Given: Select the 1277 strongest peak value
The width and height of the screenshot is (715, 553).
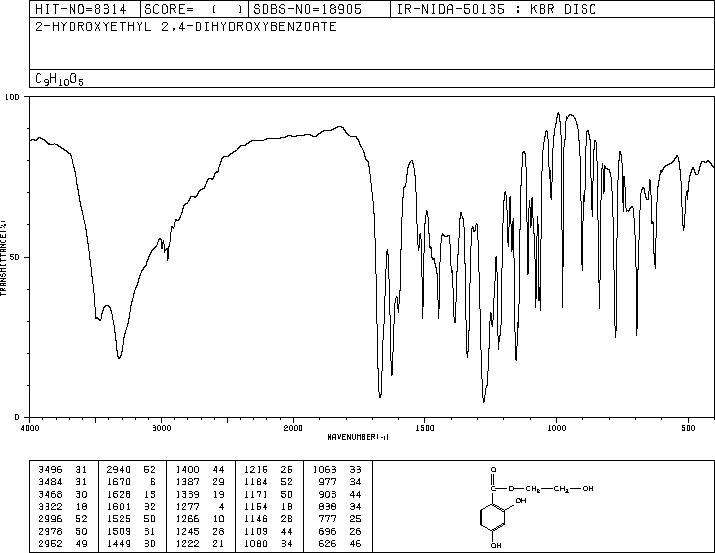Looking at the screenshot, I should click(187, 506).
